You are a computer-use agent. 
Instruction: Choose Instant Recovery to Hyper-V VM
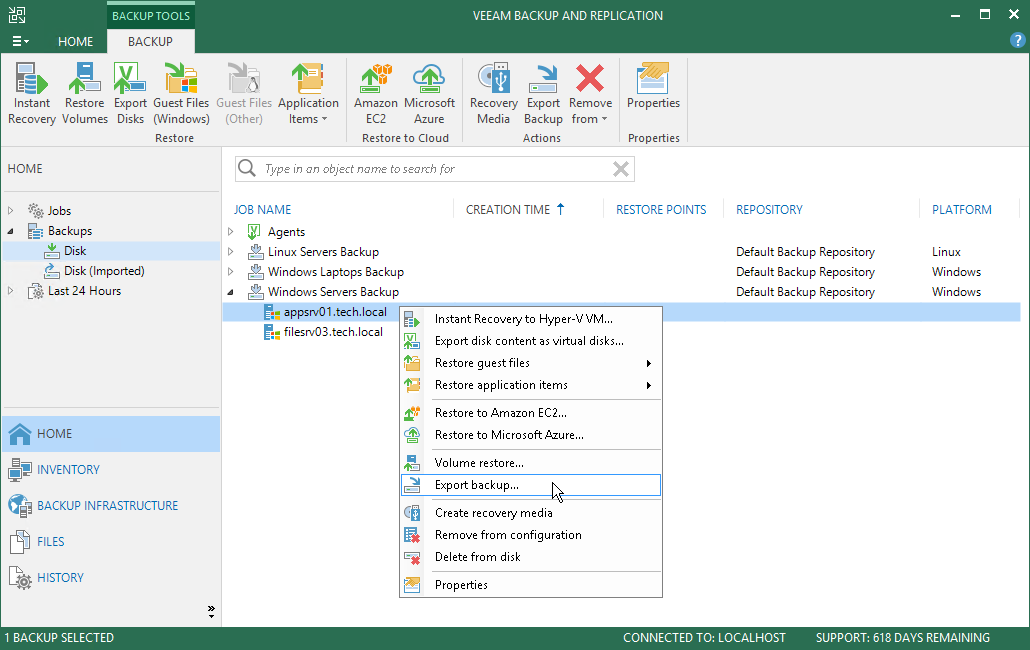tap(531, 319)
